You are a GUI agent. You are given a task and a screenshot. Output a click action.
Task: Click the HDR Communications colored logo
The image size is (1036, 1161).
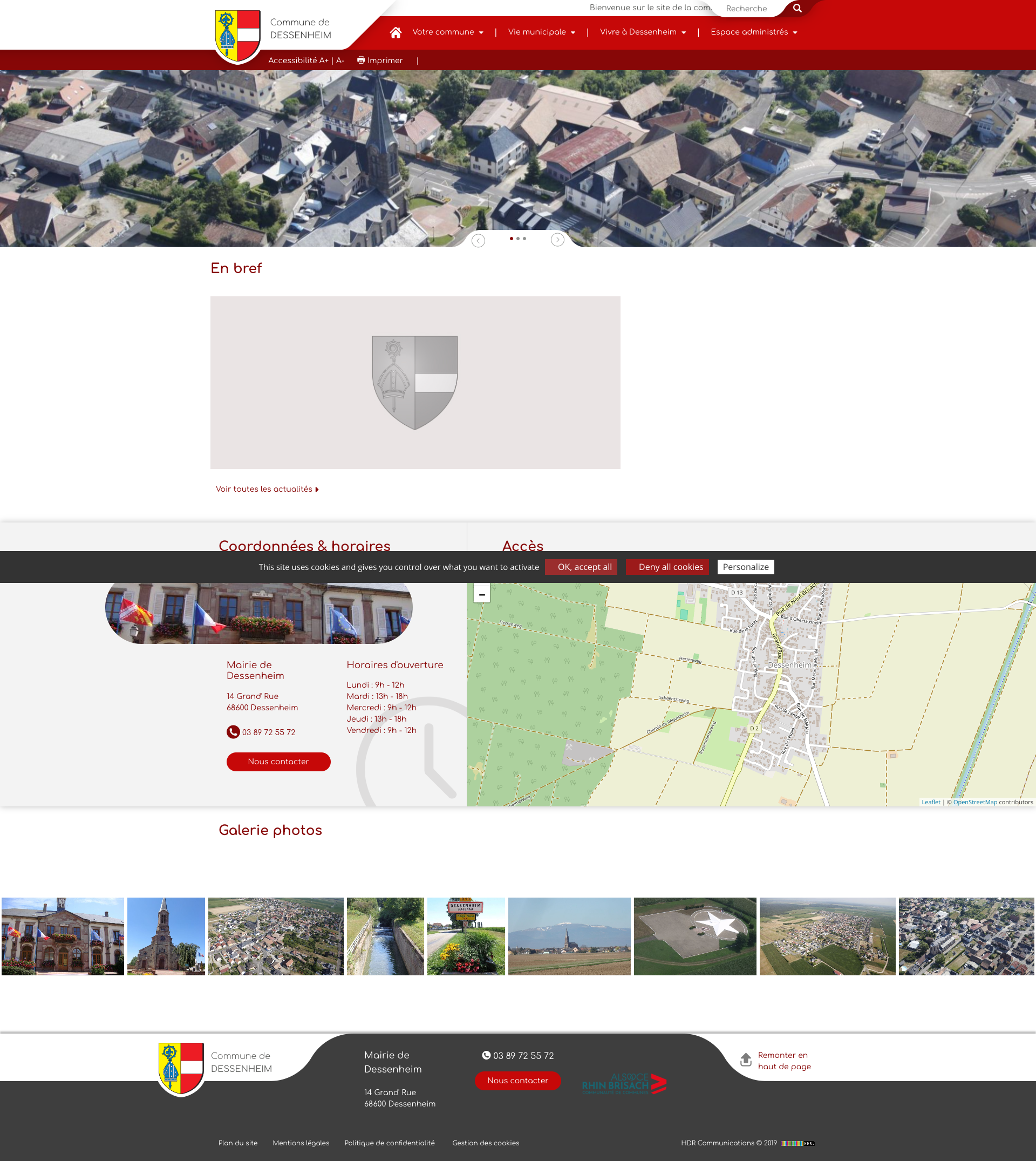[x=798, y=1143]
